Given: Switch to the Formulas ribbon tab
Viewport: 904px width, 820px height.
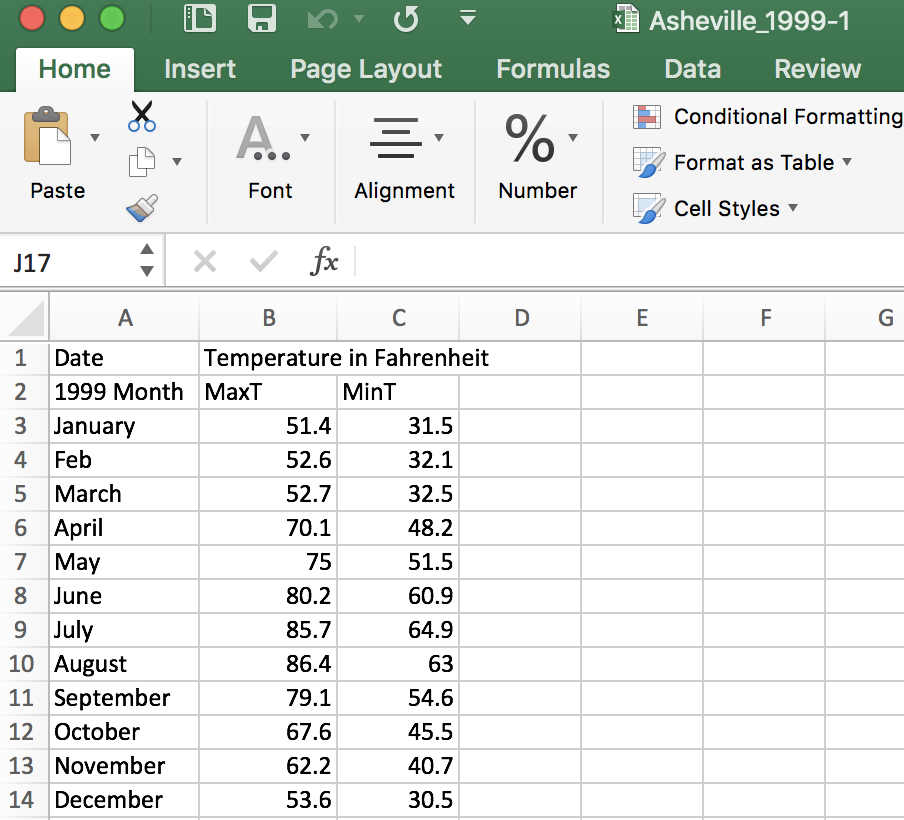Looking at the screenshot, I should click(x=553, y=69).
